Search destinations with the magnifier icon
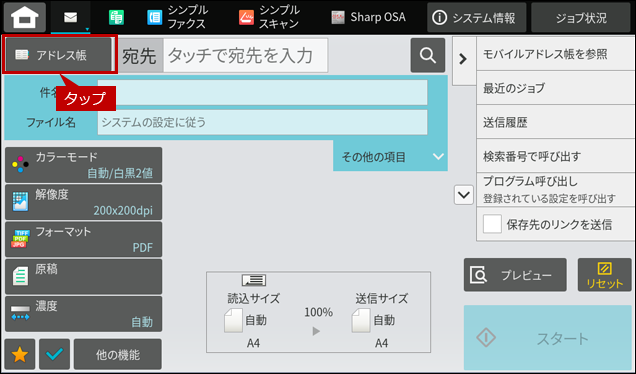 (428, 55)
